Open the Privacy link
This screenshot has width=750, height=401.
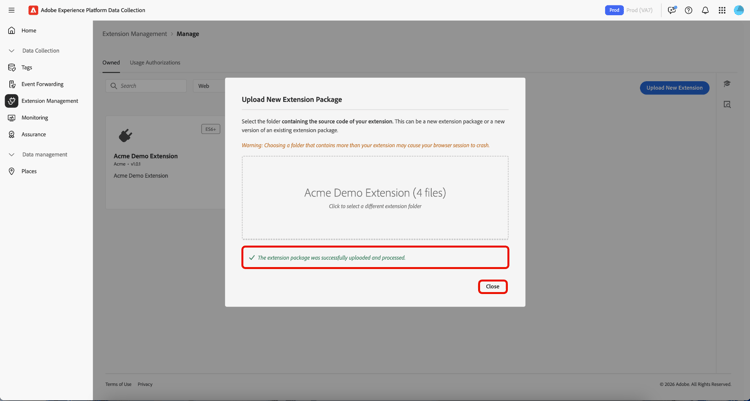pyautogui.click(x=145, y=384)
